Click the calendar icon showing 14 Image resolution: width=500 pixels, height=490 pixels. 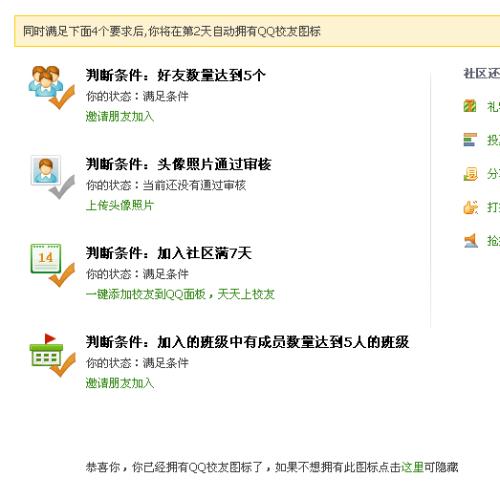(x=52, y=265)
